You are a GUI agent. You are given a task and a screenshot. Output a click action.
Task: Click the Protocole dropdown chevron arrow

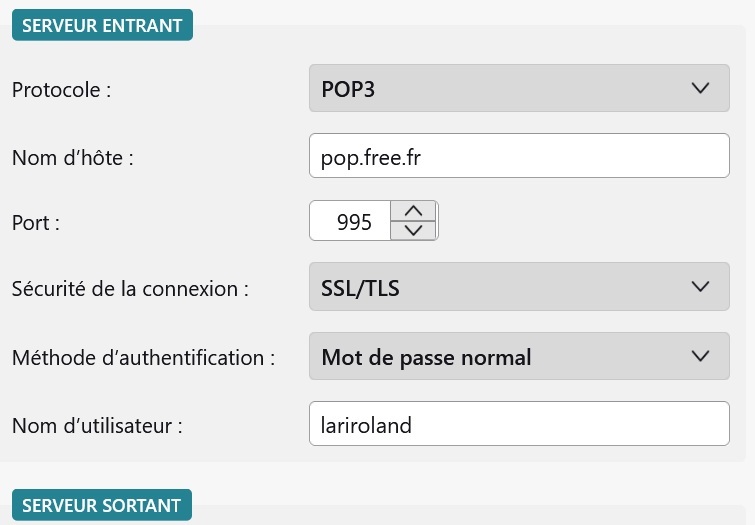pos(700,88)
